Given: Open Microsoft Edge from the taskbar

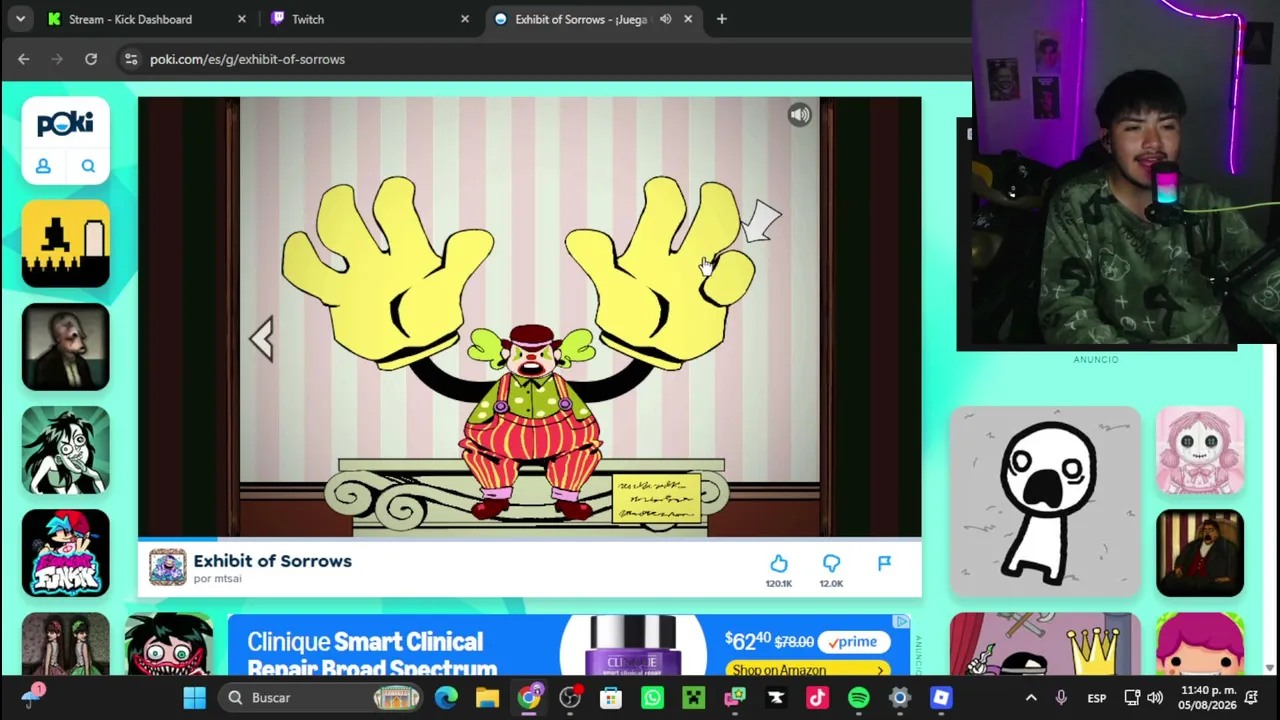Looking at the screenshot, I should (x=446, y=698).
